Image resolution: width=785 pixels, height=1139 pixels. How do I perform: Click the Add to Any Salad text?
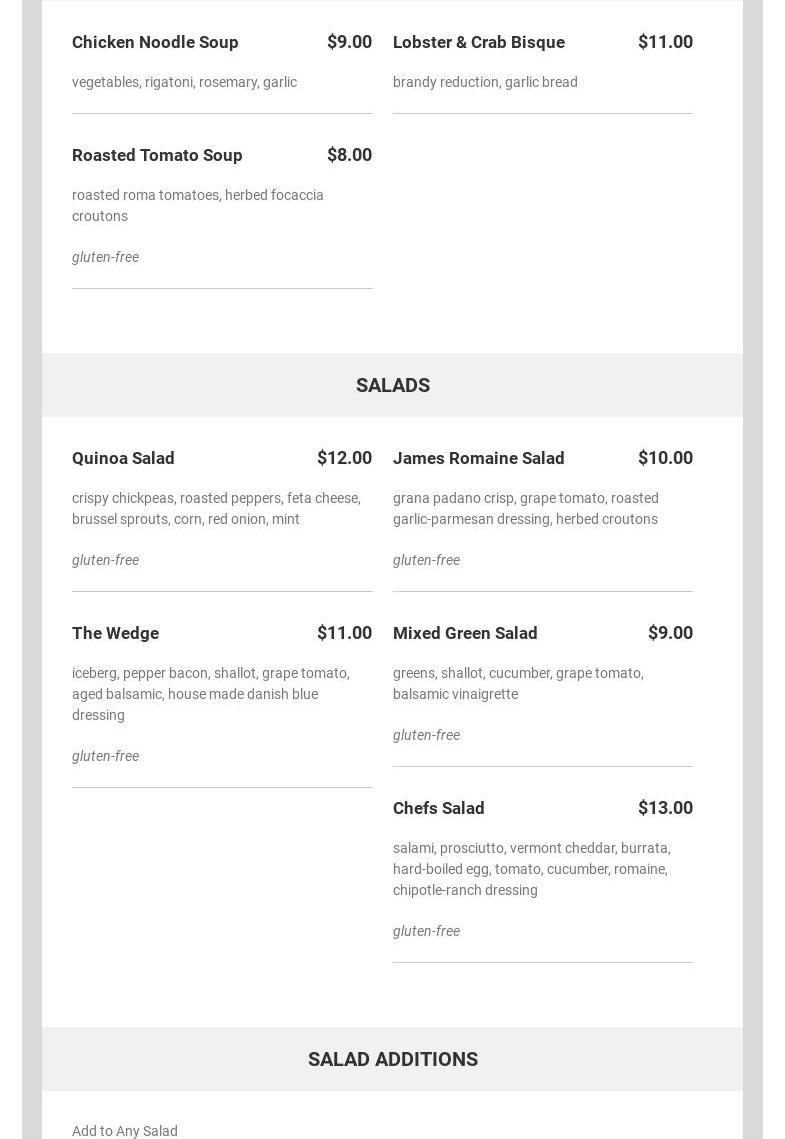(125, 1131)
